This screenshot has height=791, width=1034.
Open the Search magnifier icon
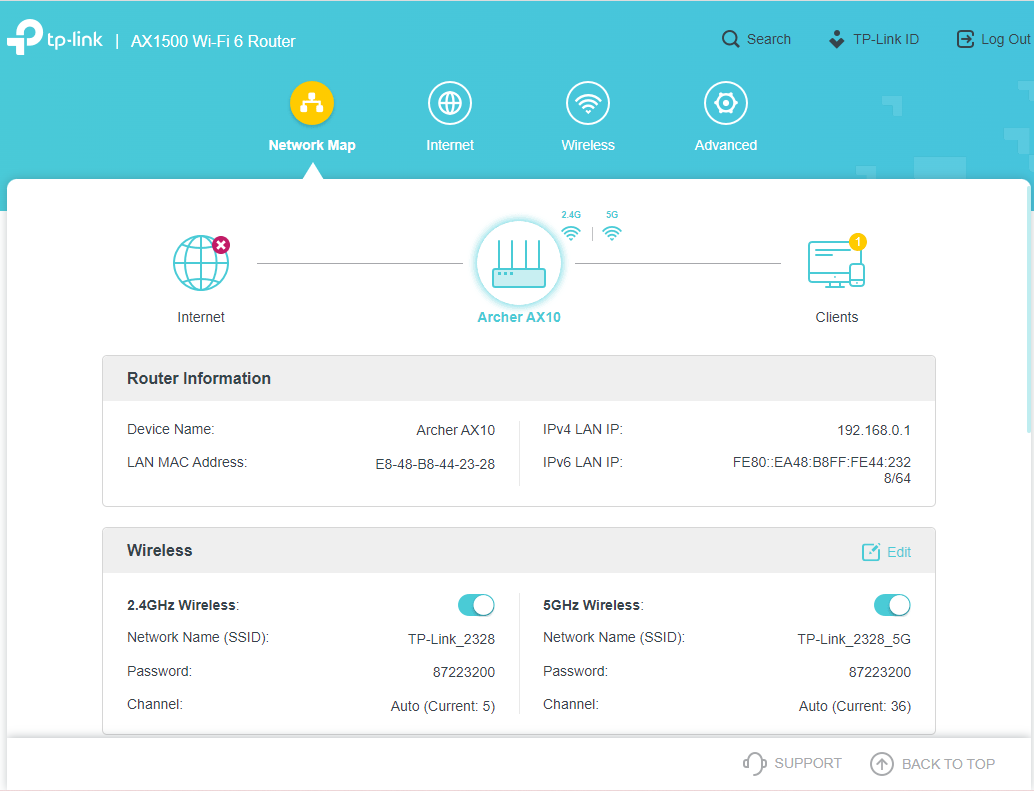(730, 40)
